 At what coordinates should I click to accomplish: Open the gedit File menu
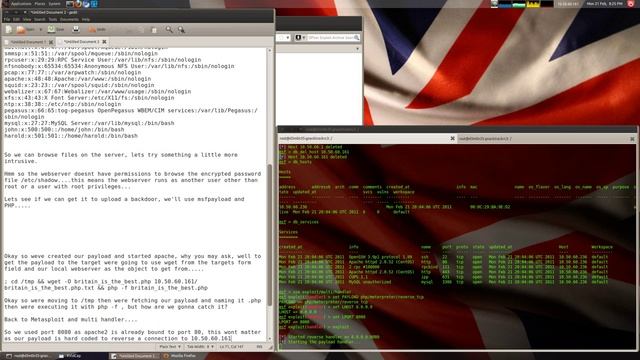pos(7,19)
